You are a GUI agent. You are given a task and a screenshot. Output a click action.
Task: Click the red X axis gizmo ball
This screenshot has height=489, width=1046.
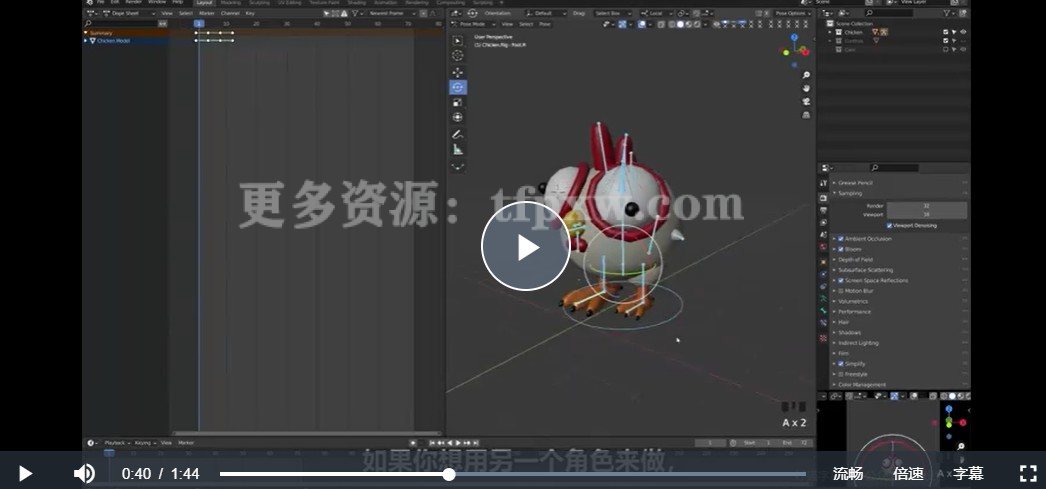coord(805,52)
